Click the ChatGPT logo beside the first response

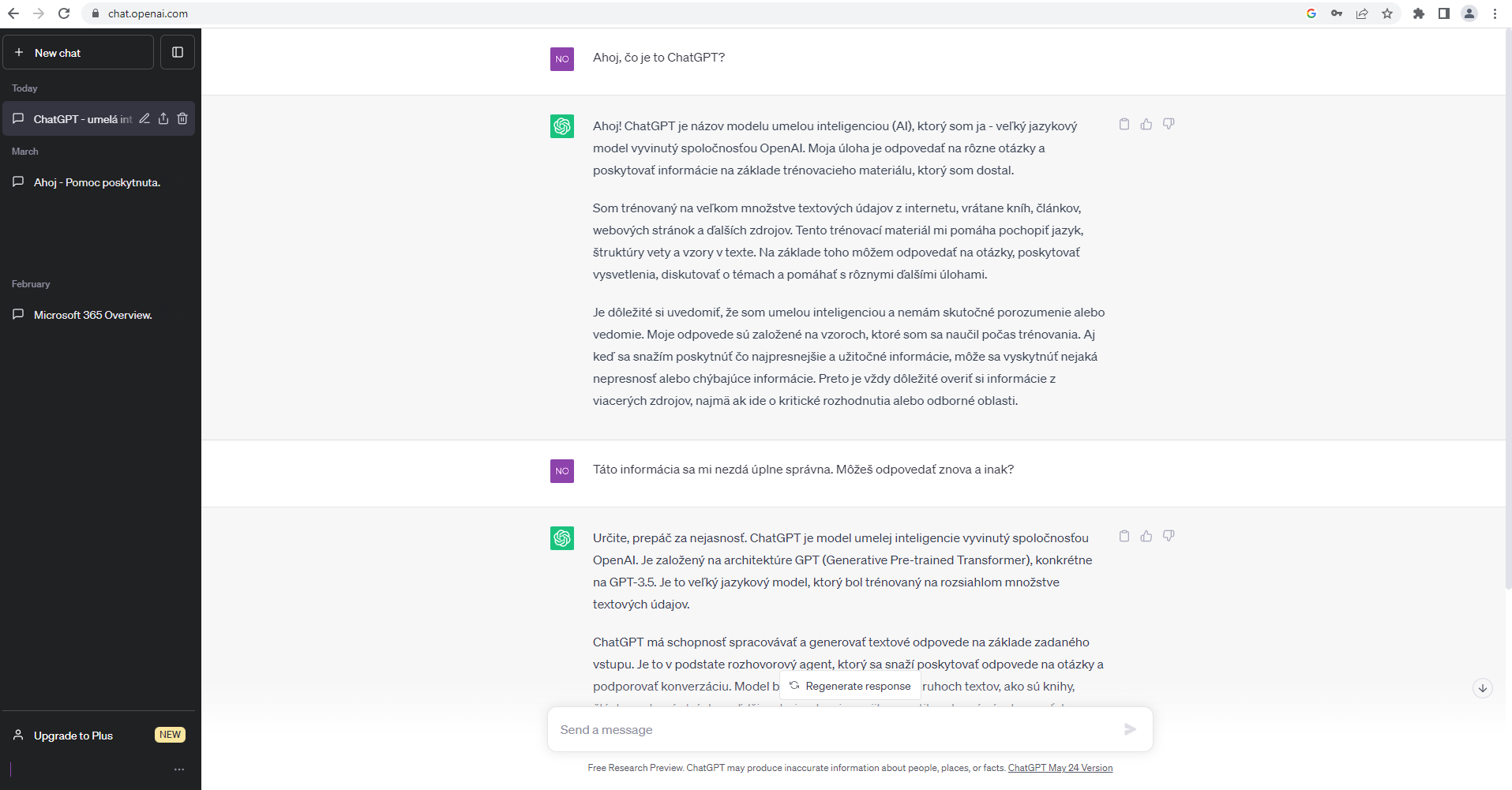[x=562, y=126]
